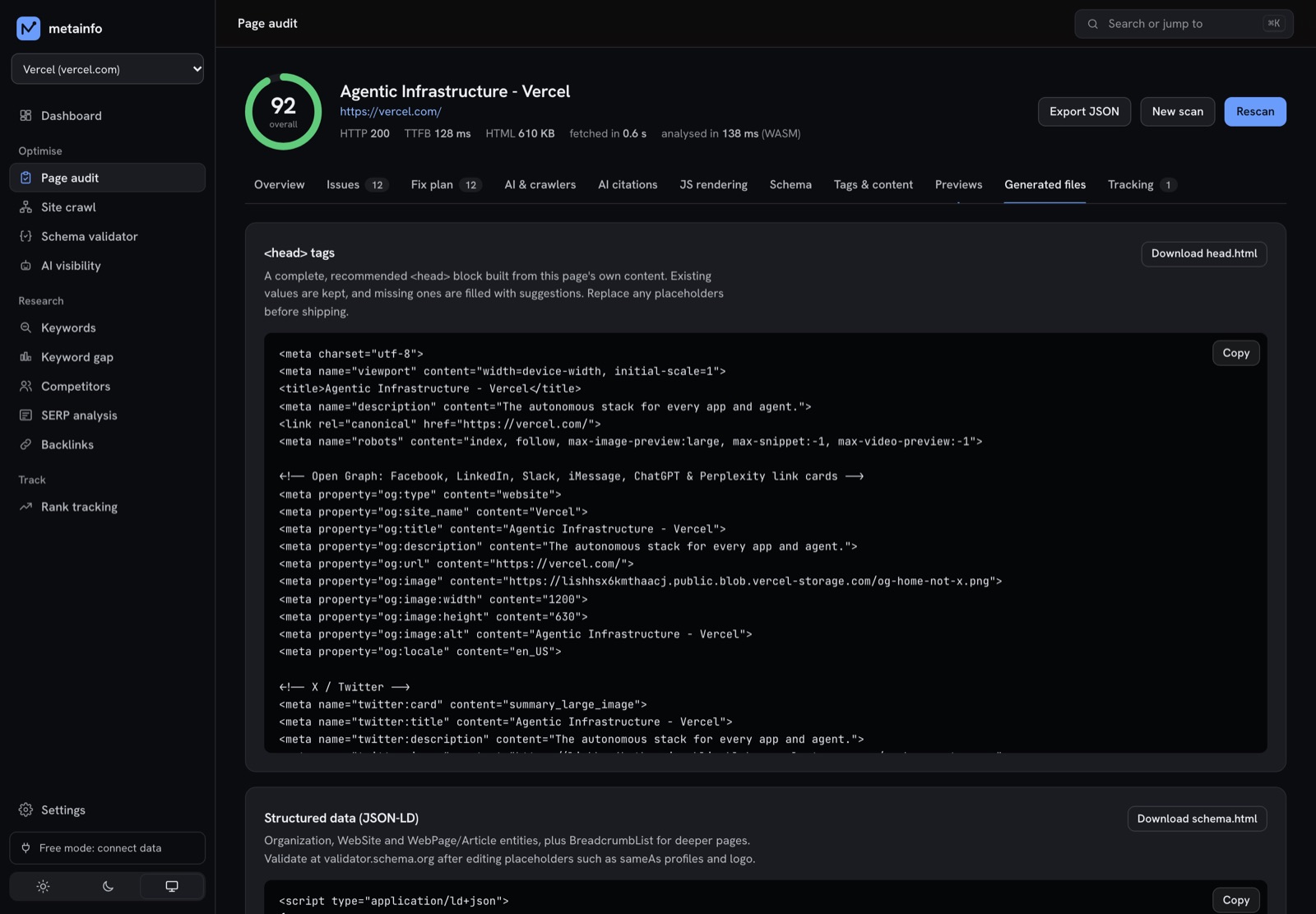Switch to light theme sun toggle
This screenshot has height=914, width=1316.
click(x=43, y=886)
